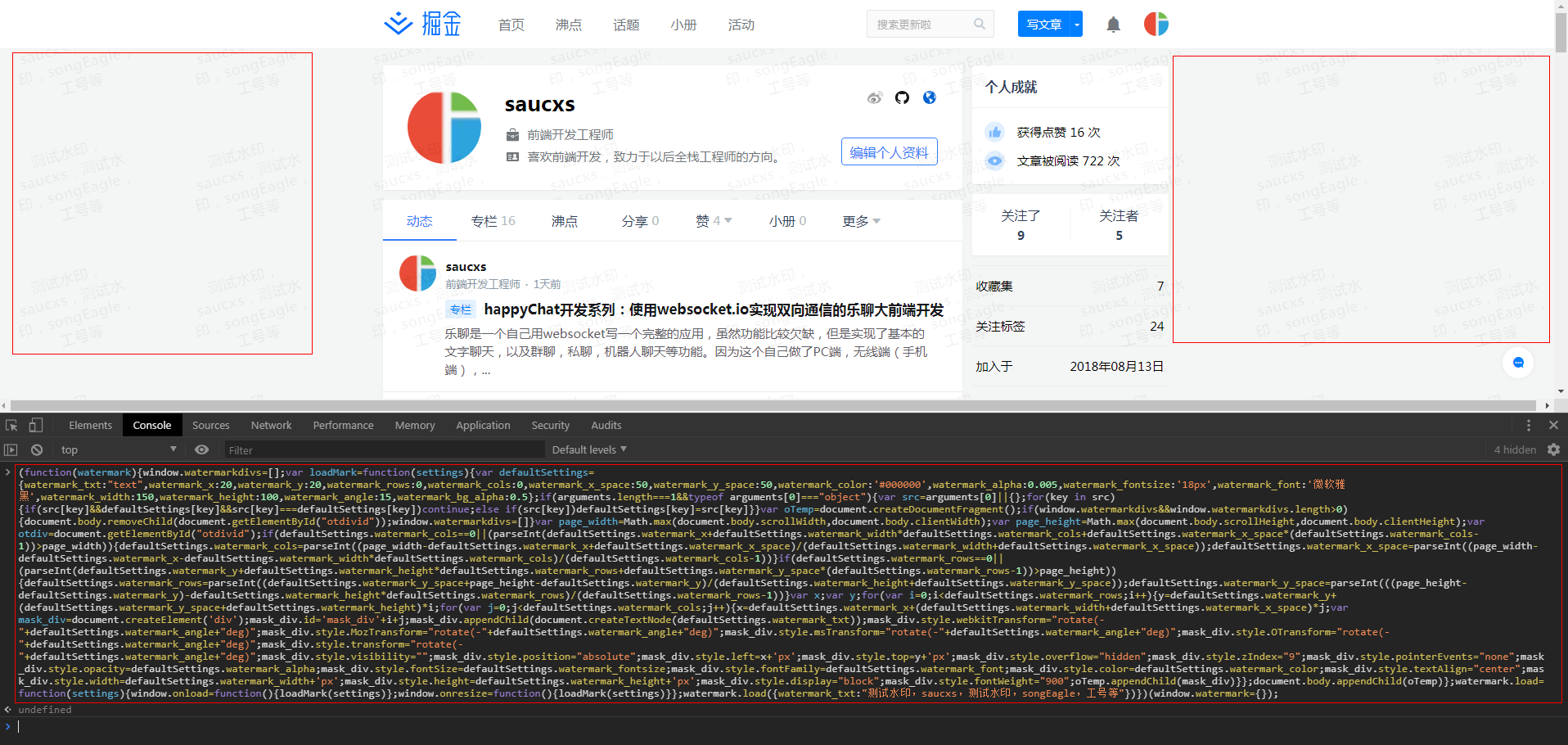Toggle the DevTools device toolbar
Viewport: 1568px width, 745px height.
pyautogui.click(x=36, y=425)
